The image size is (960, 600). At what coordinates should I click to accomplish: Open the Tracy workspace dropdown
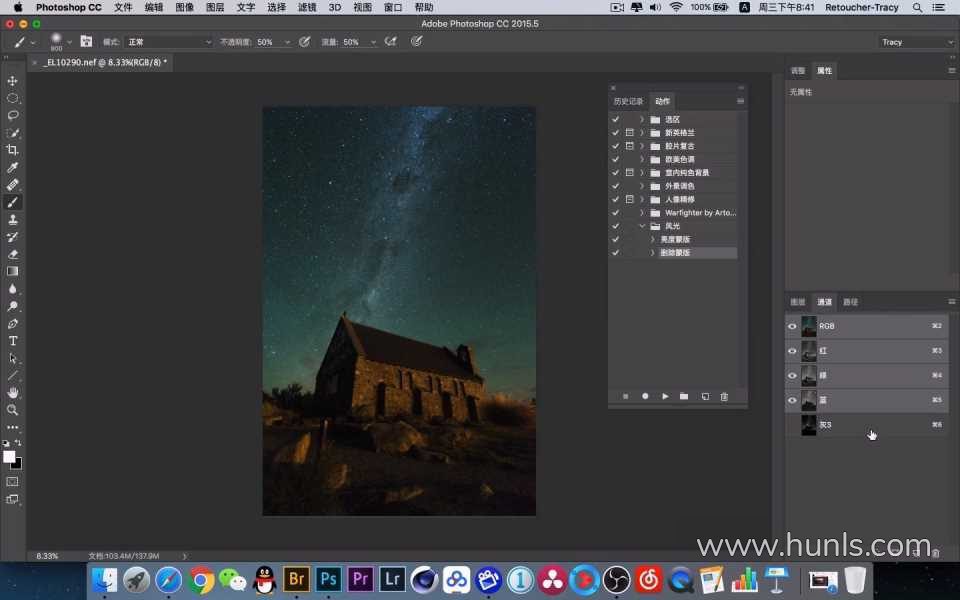coord(917,42)
